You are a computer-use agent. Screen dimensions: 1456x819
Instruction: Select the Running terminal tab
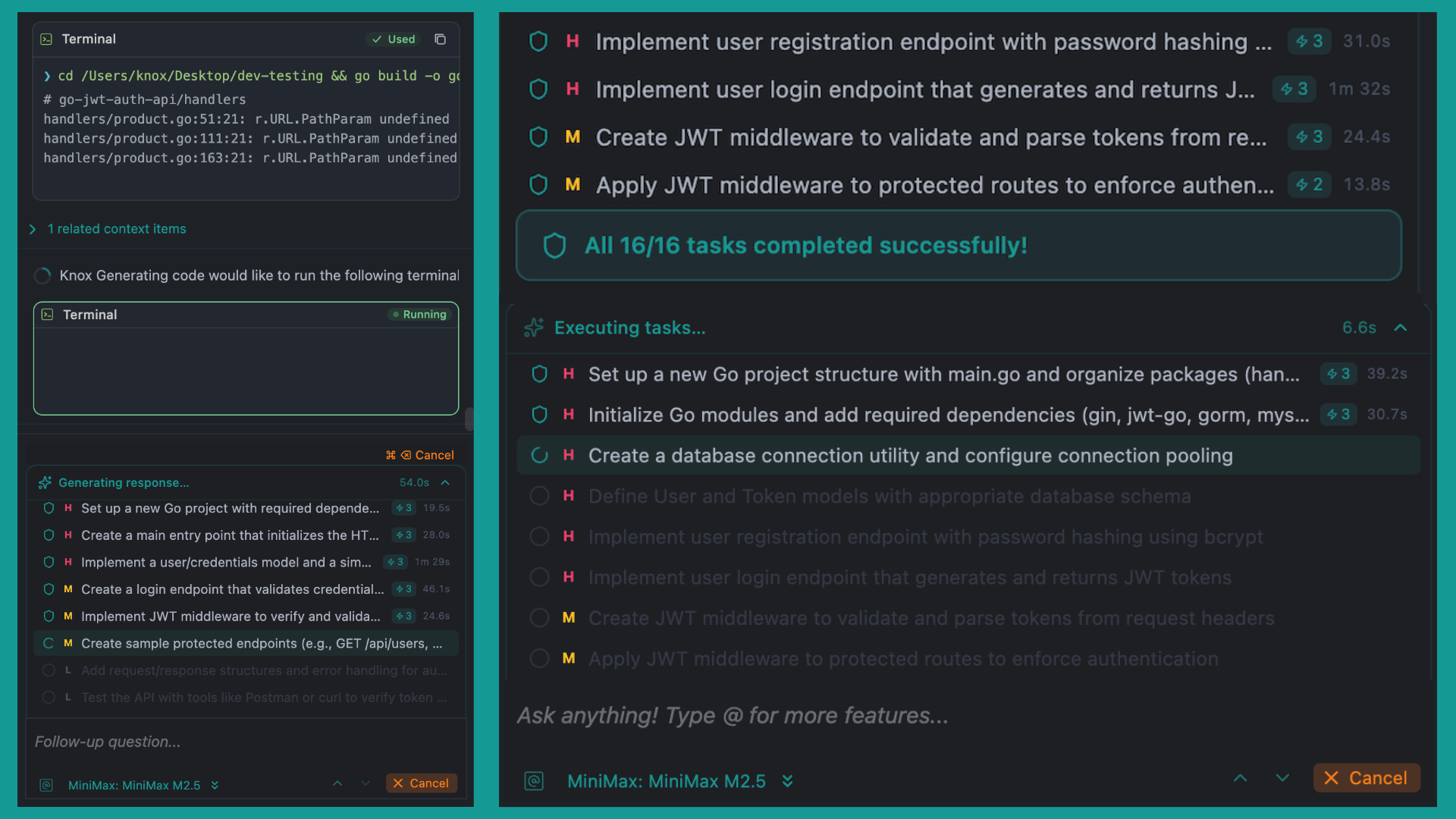(90, 314)
